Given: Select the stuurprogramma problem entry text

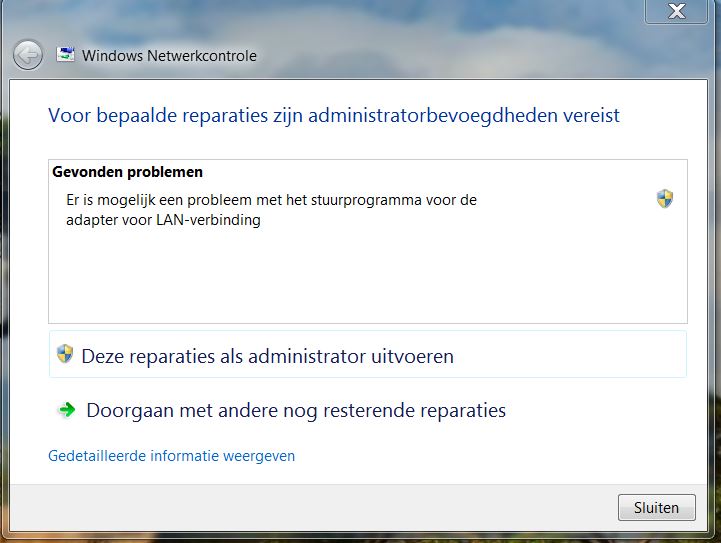Looking at the screenshot, I should click(x=271, y=210).
